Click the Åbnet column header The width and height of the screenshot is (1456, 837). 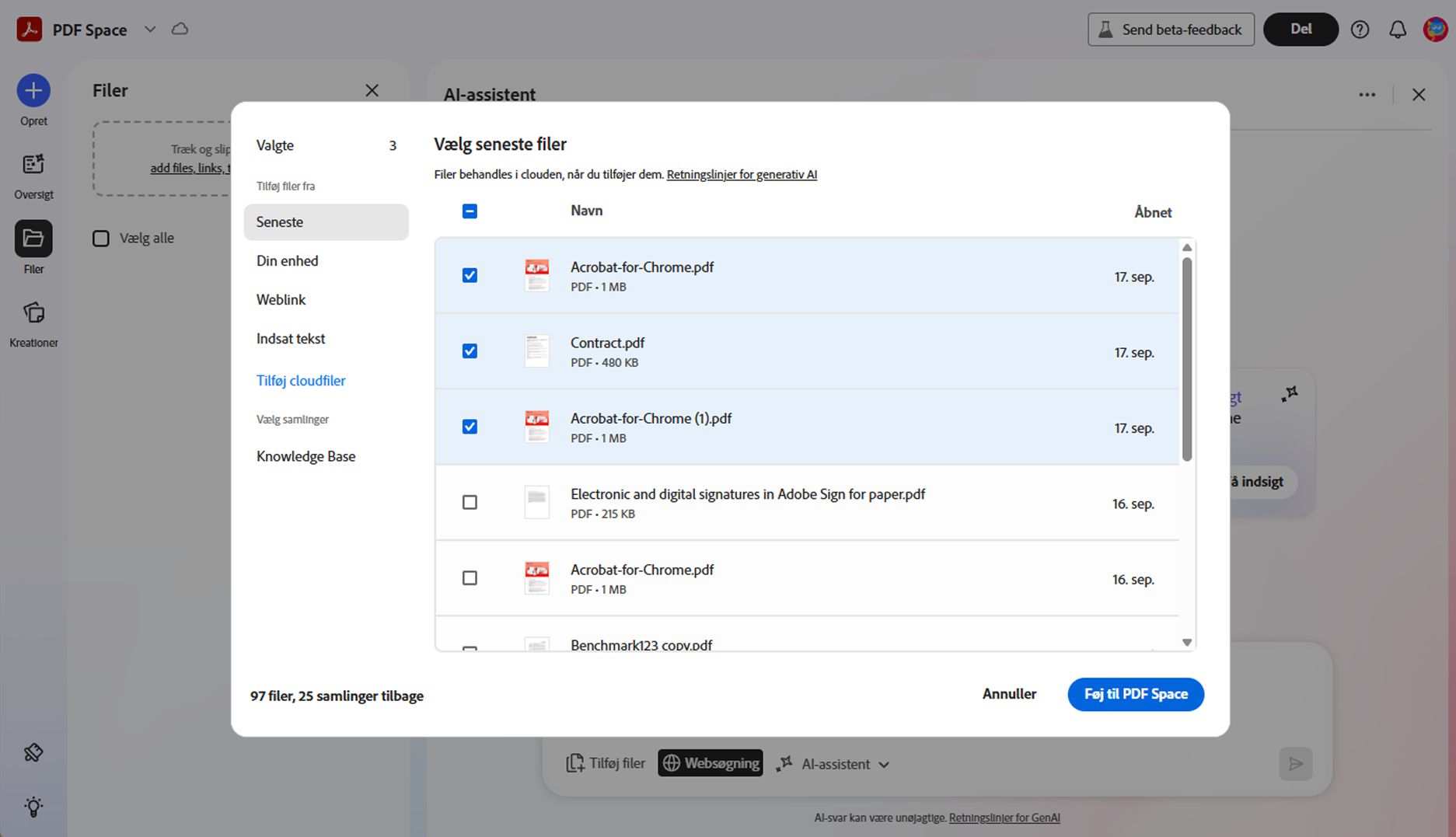tap(1153, 212)
